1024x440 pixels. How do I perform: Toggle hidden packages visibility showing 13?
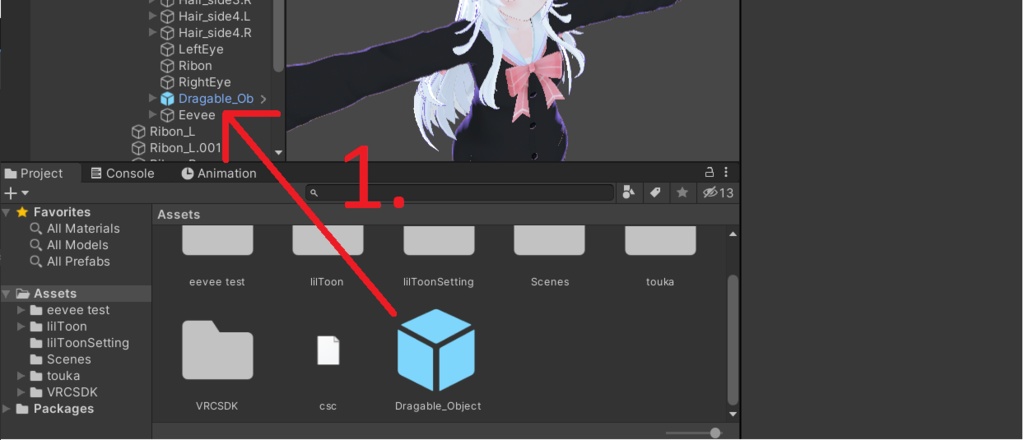(718, 193)
